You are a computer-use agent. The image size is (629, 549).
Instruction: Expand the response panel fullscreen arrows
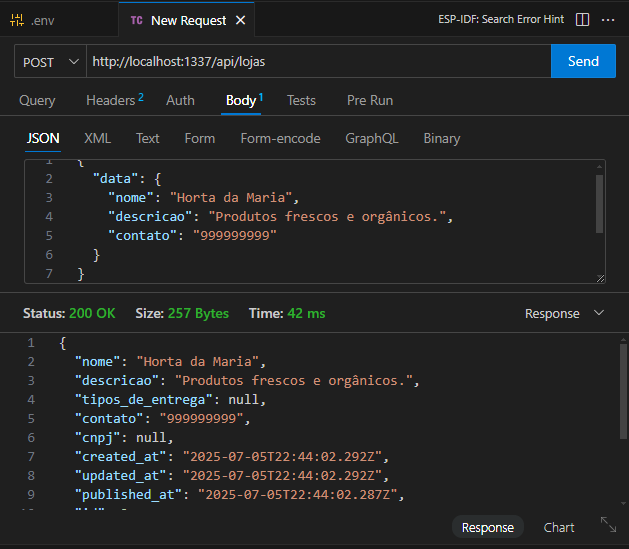(608, 525)
